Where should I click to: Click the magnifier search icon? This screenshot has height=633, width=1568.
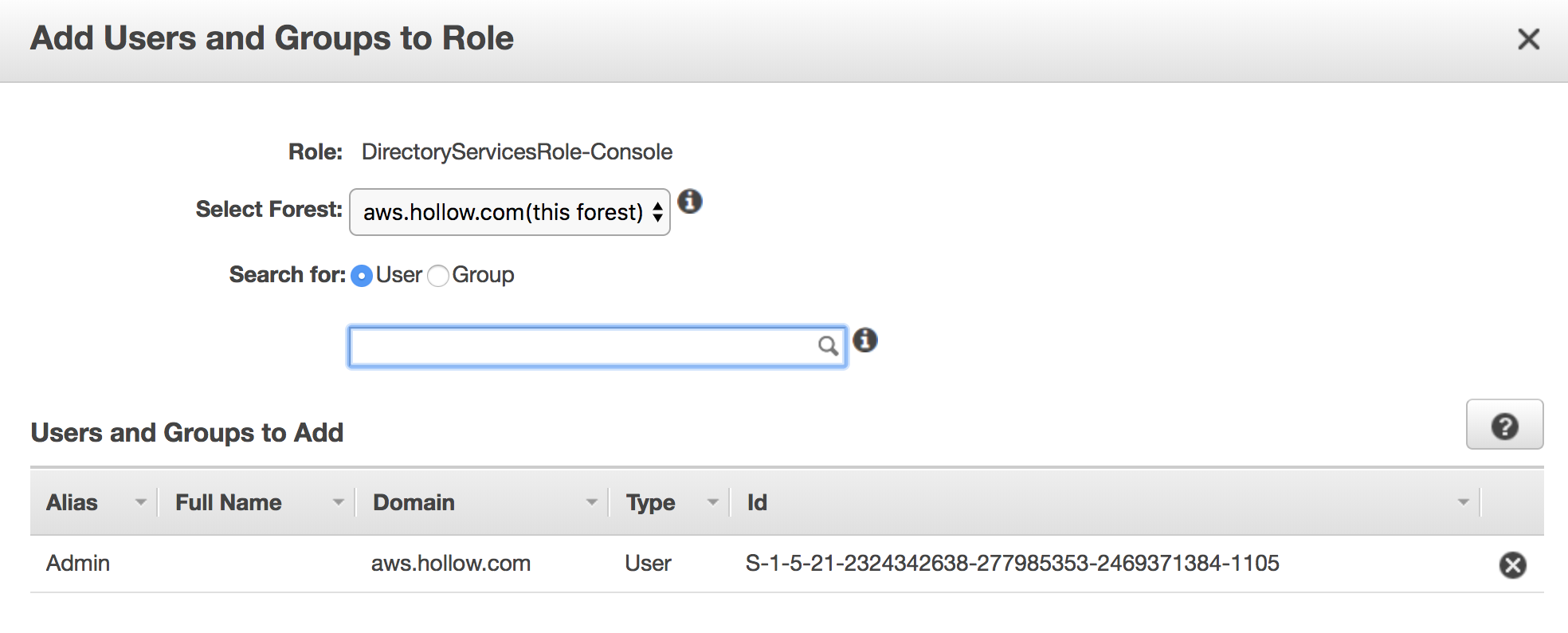click(x=828, y=346)
